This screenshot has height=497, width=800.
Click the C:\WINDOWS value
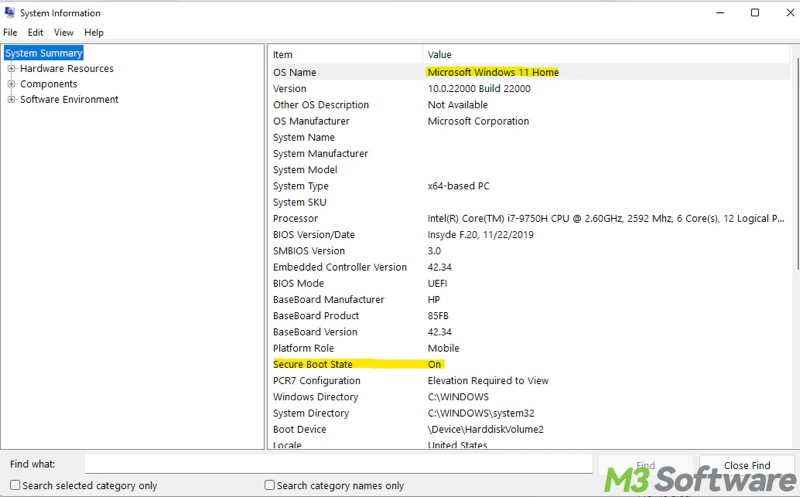[458, 397]
